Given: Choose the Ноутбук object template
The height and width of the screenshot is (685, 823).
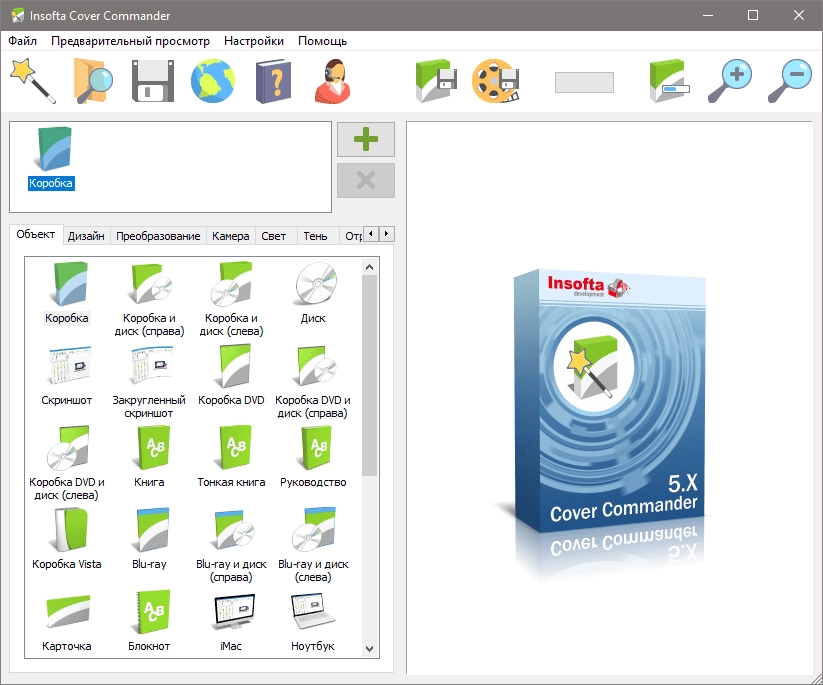Looking at the screenshot, I should [x=313, y=622].
